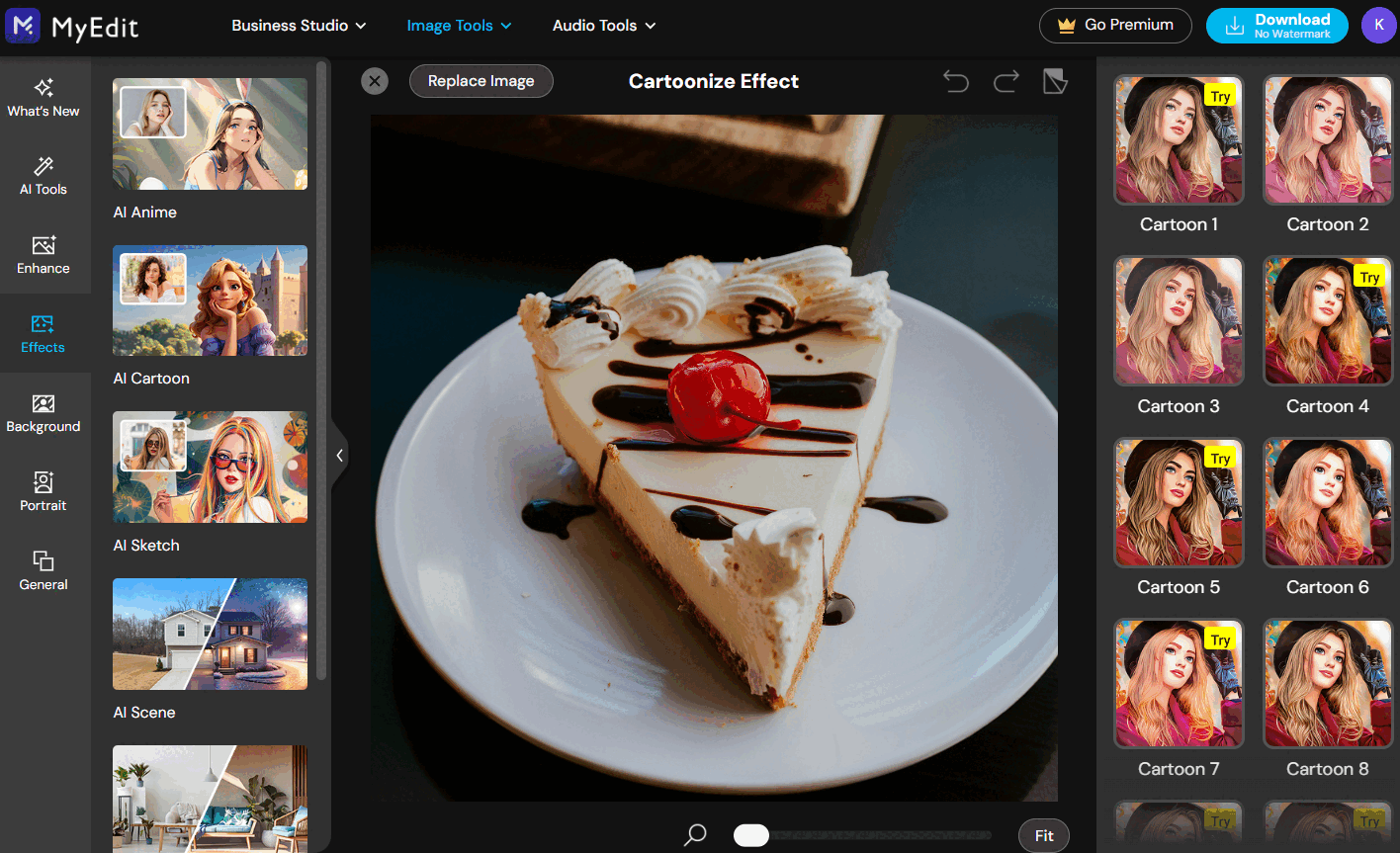Click the AI Anime label

145,213
